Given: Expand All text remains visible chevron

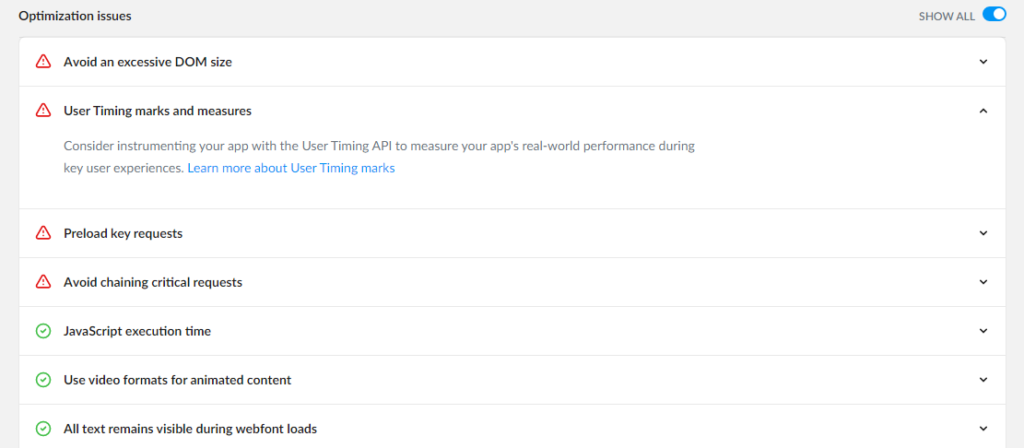Looking at the screenshot, I should [984, 429].
